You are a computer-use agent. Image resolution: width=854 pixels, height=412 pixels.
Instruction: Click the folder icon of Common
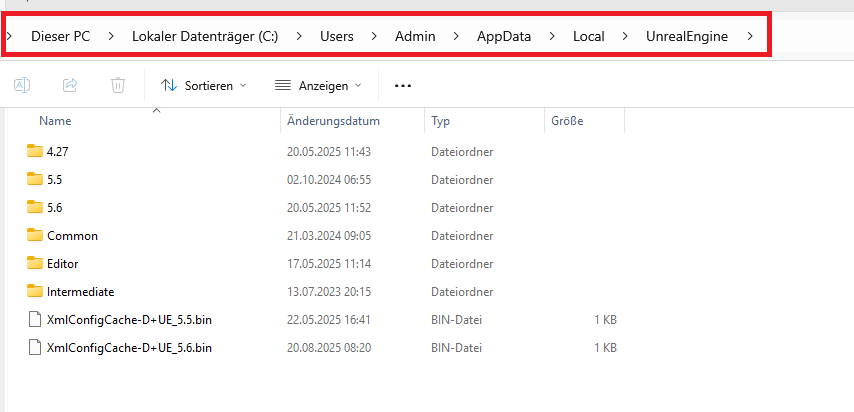(x=35, y=236)
